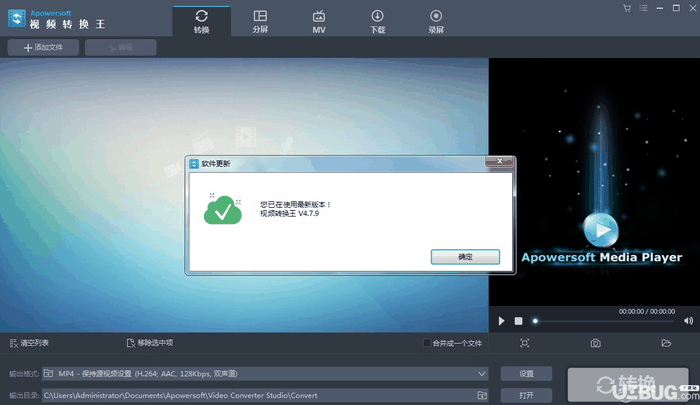Open the snapshot folder icon
The height and width of the screenshot is (405, 700).
666,343
